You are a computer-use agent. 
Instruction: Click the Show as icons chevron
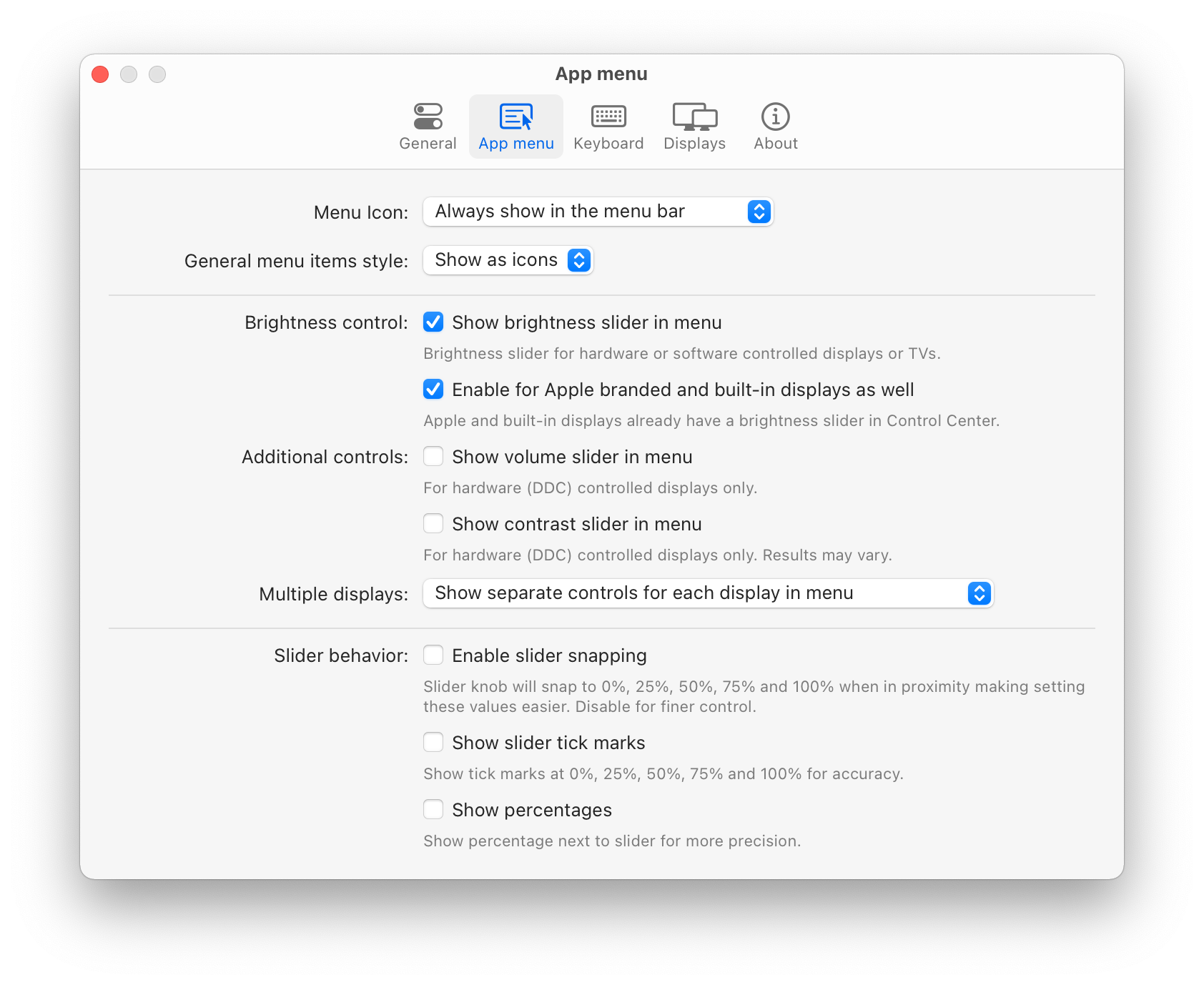click(x=579, y=259)
